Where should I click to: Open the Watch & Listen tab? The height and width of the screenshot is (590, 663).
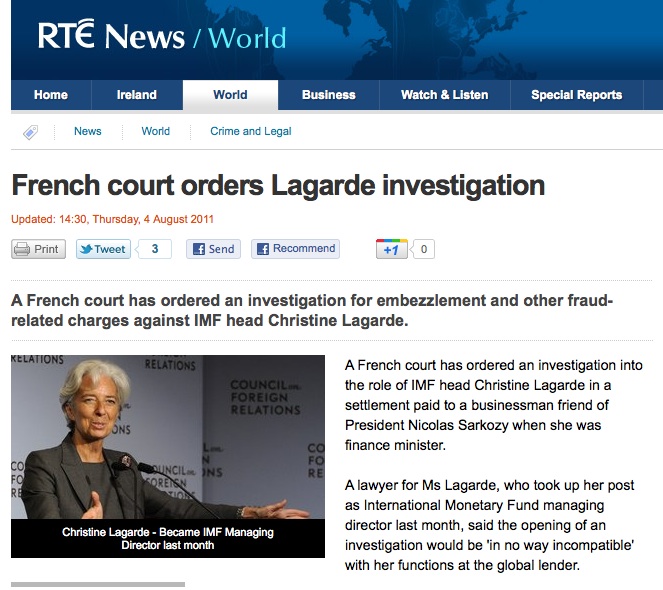(444, 95)
